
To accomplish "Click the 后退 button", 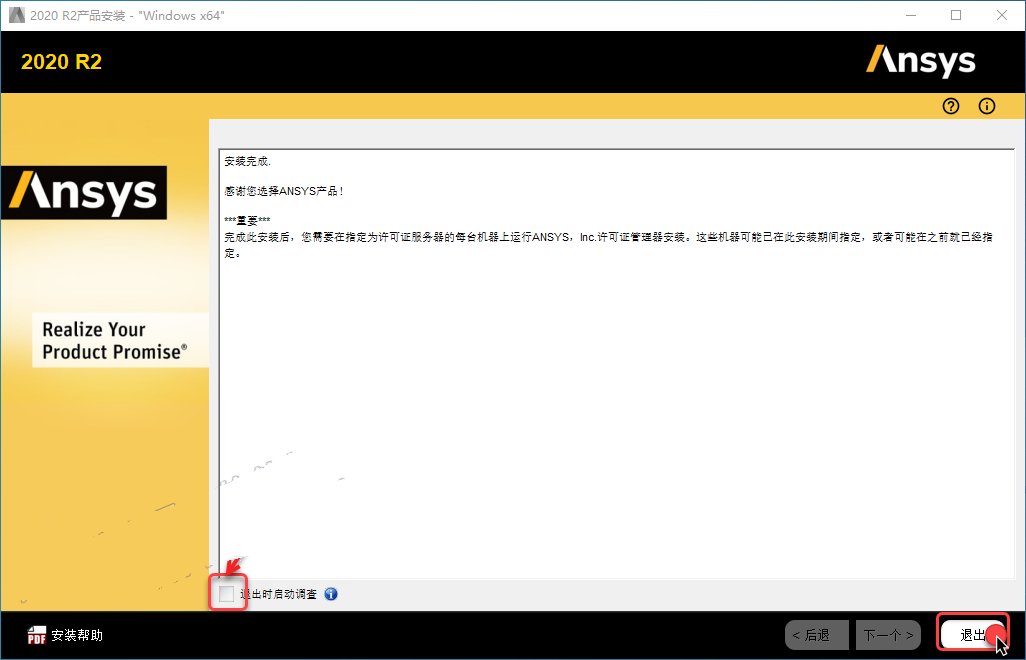I will [x=817, y=635].
